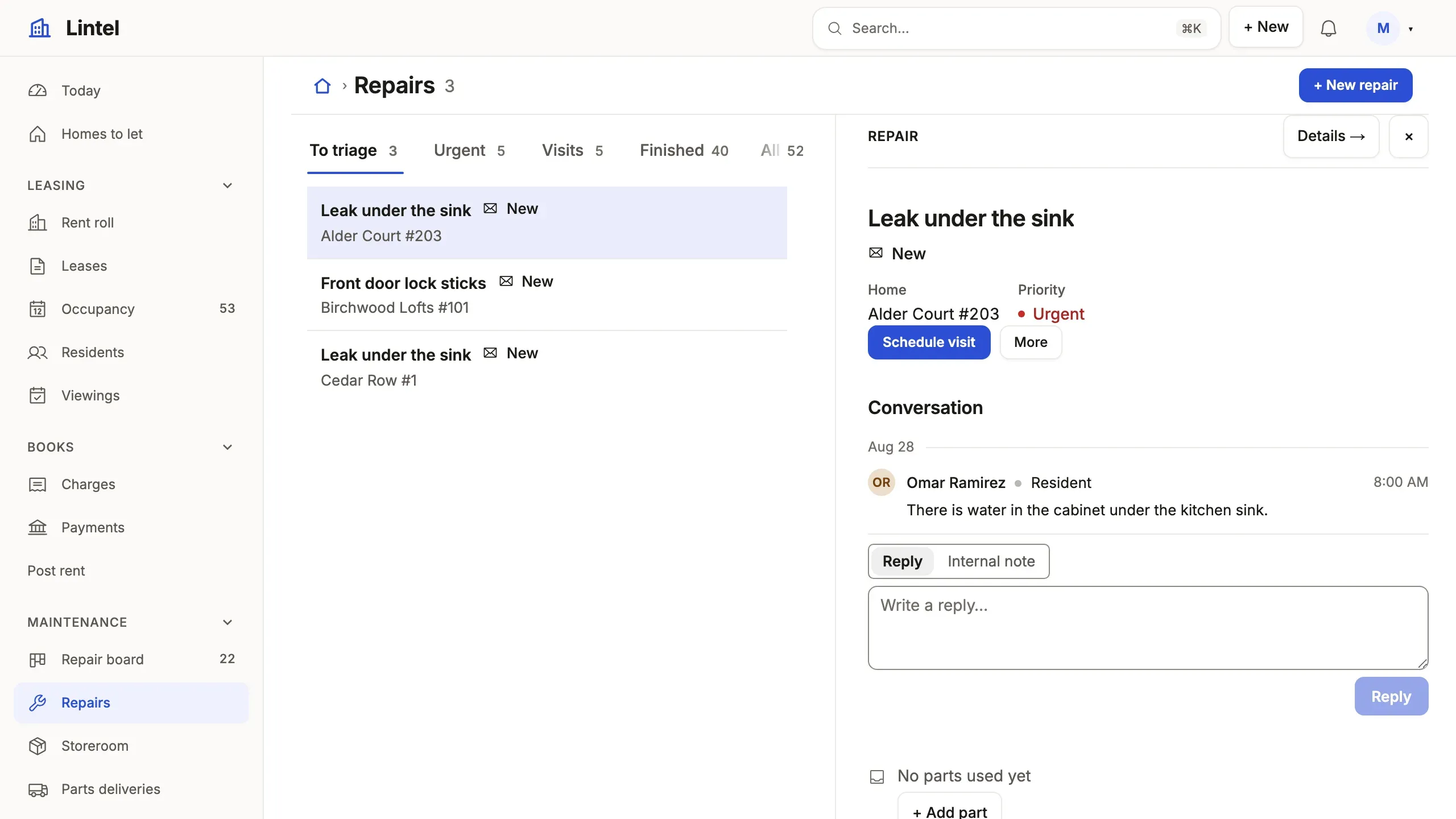Click the Repairs wrench icon
The width and height of the screenshot is (1456, 819).
click(38, 702)
